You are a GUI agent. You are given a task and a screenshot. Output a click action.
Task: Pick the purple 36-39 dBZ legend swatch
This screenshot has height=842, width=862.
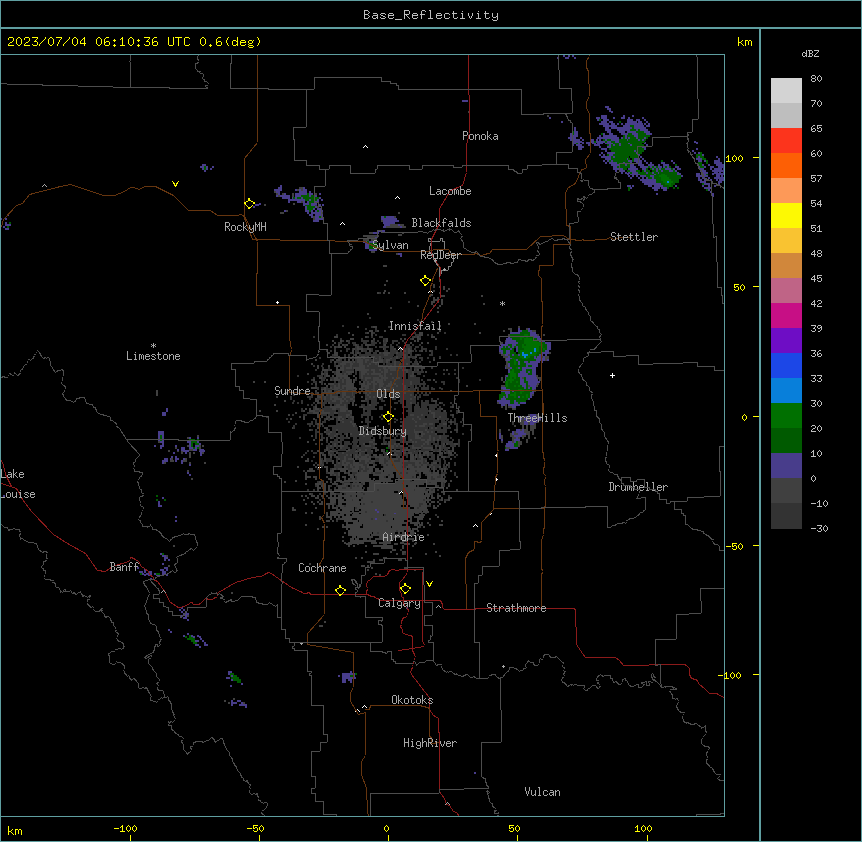pyautogui.click(x=786, y=341)
